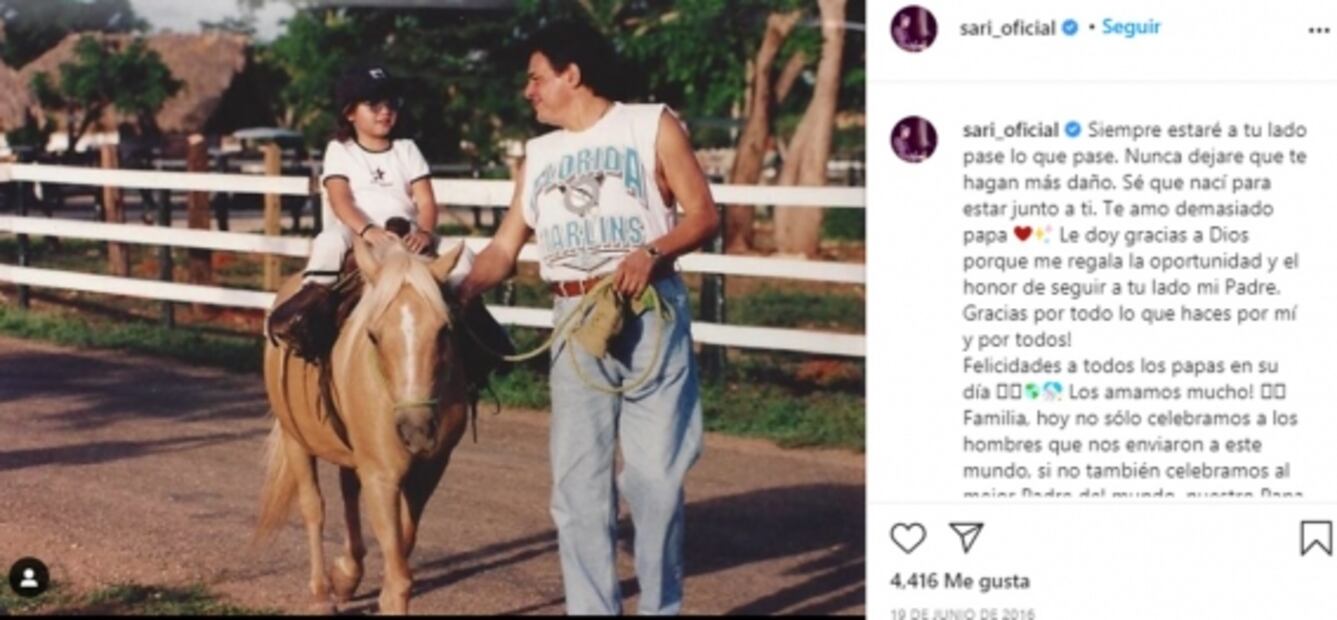Click the verified badge next to the caption username
1337x620 pixels.
[1073, 129]
